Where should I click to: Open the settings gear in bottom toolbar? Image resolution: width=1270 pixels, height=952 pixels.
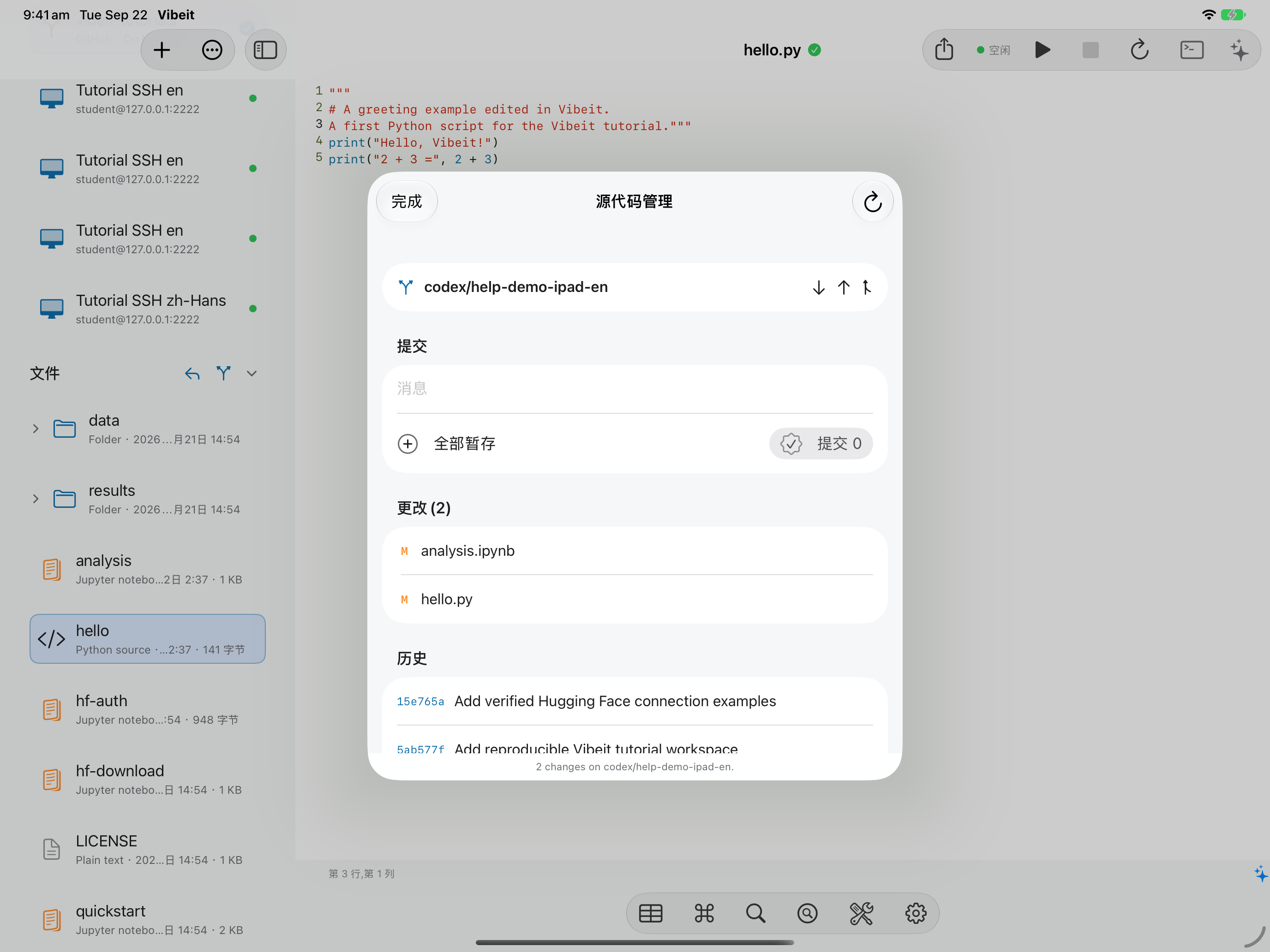(916, 913)
